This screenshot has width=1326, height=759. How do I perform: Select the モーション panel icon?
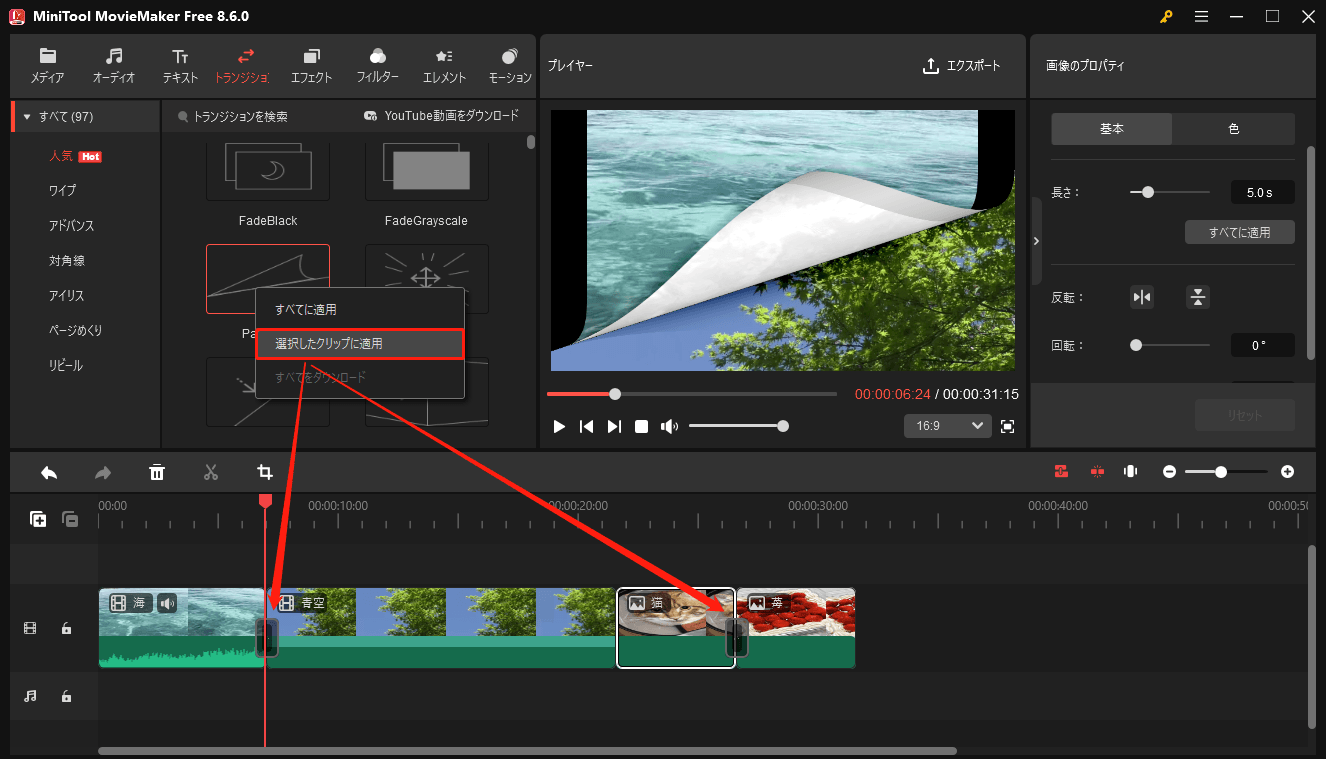[509, 64]
